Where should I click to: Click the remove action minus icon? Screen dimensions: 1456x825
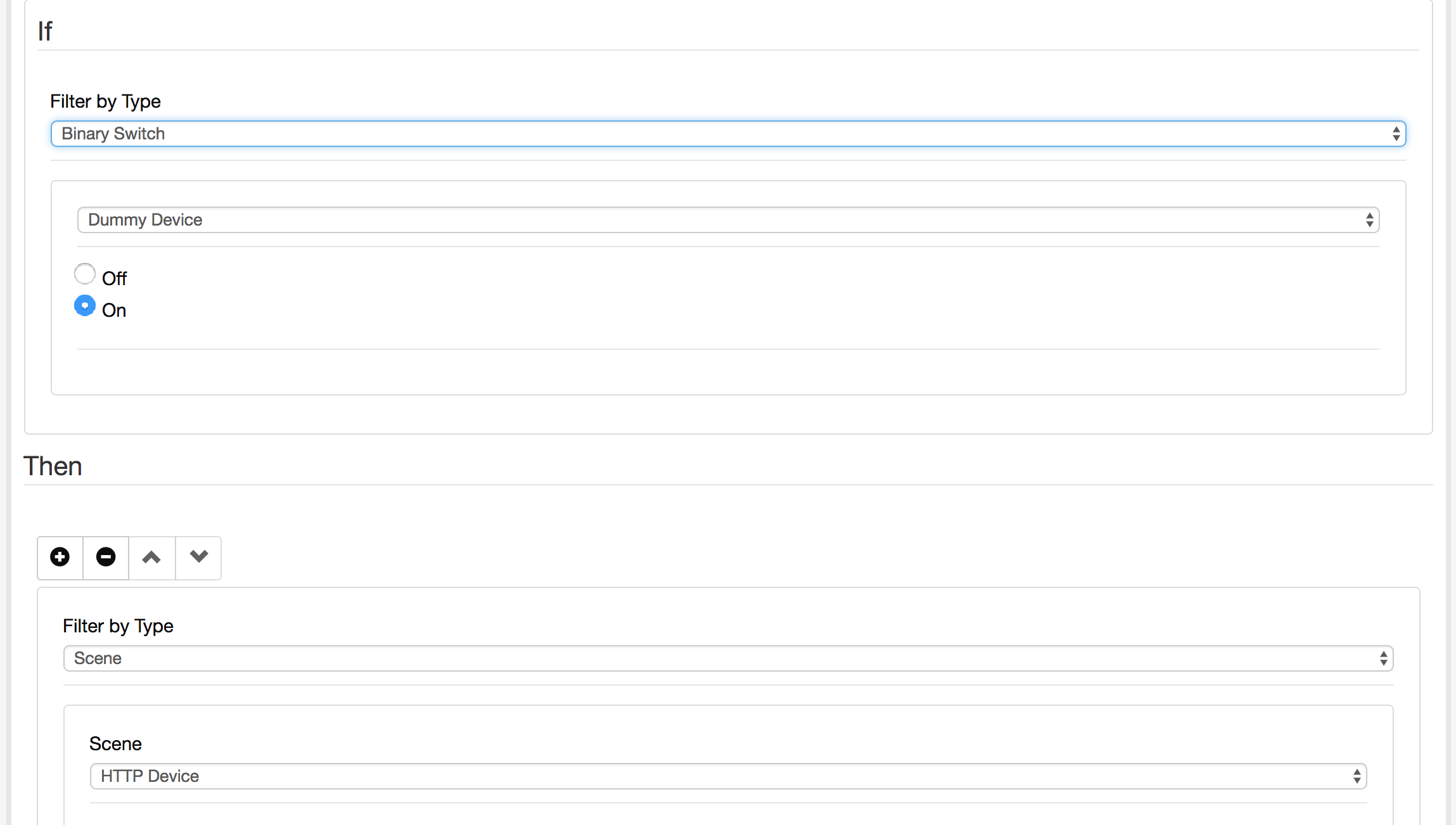point(106,557)
